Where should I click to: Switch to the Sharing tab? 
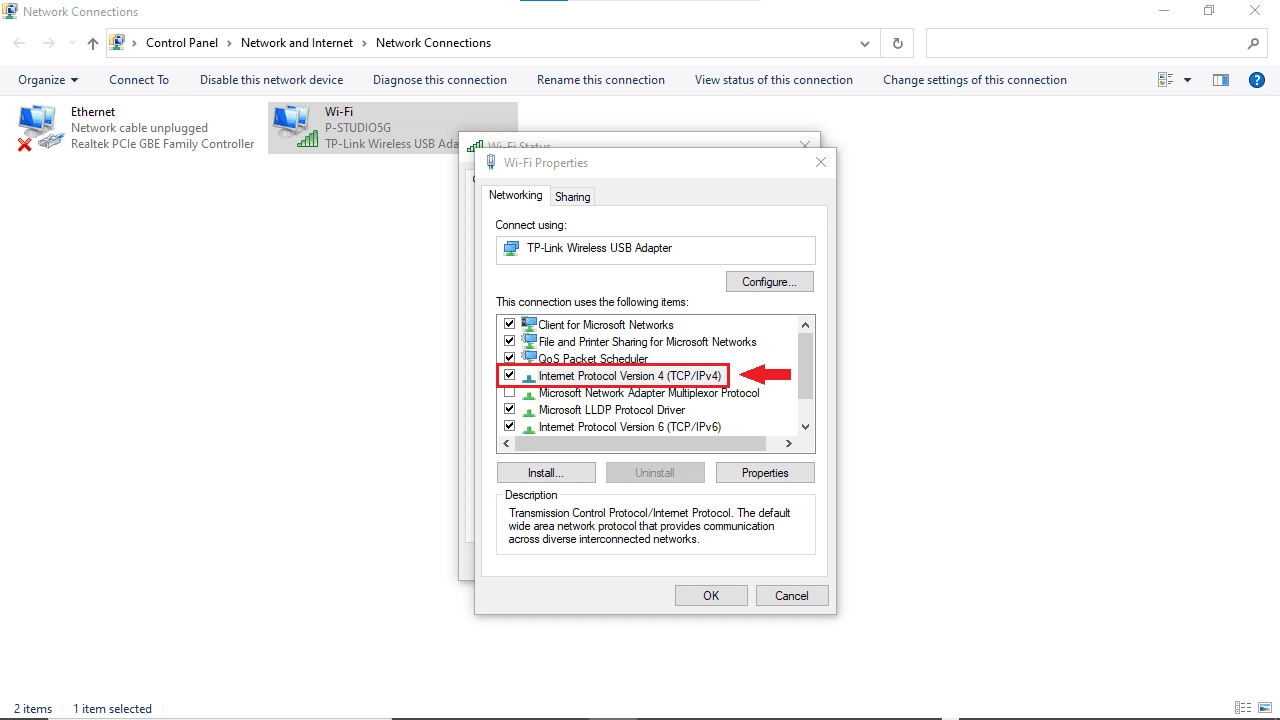tap(572, 197)
